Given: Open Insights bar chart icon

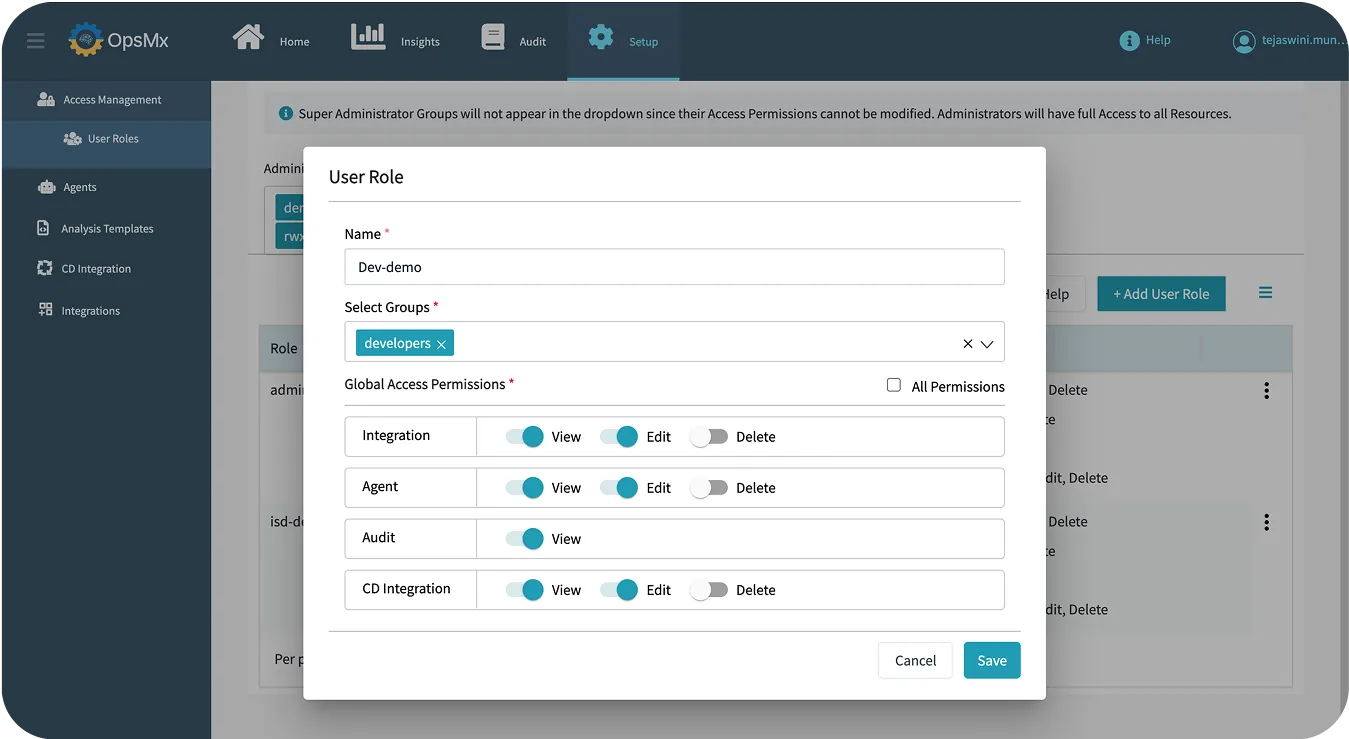Looking at the screenshot, I should 368,38.
